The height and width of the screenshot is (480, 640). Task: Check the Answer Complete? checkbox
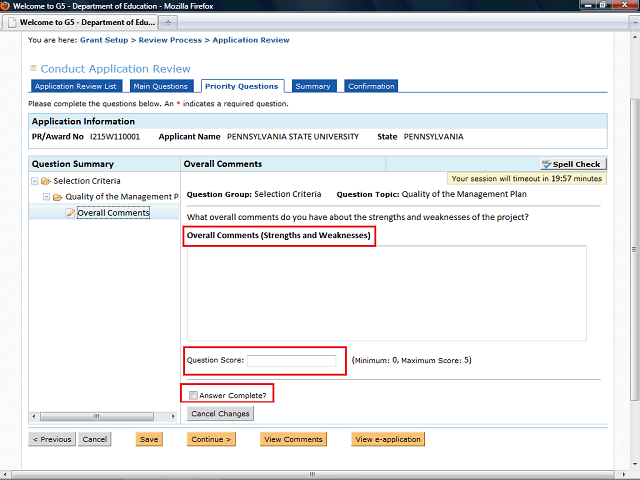(x=193, y=395)
